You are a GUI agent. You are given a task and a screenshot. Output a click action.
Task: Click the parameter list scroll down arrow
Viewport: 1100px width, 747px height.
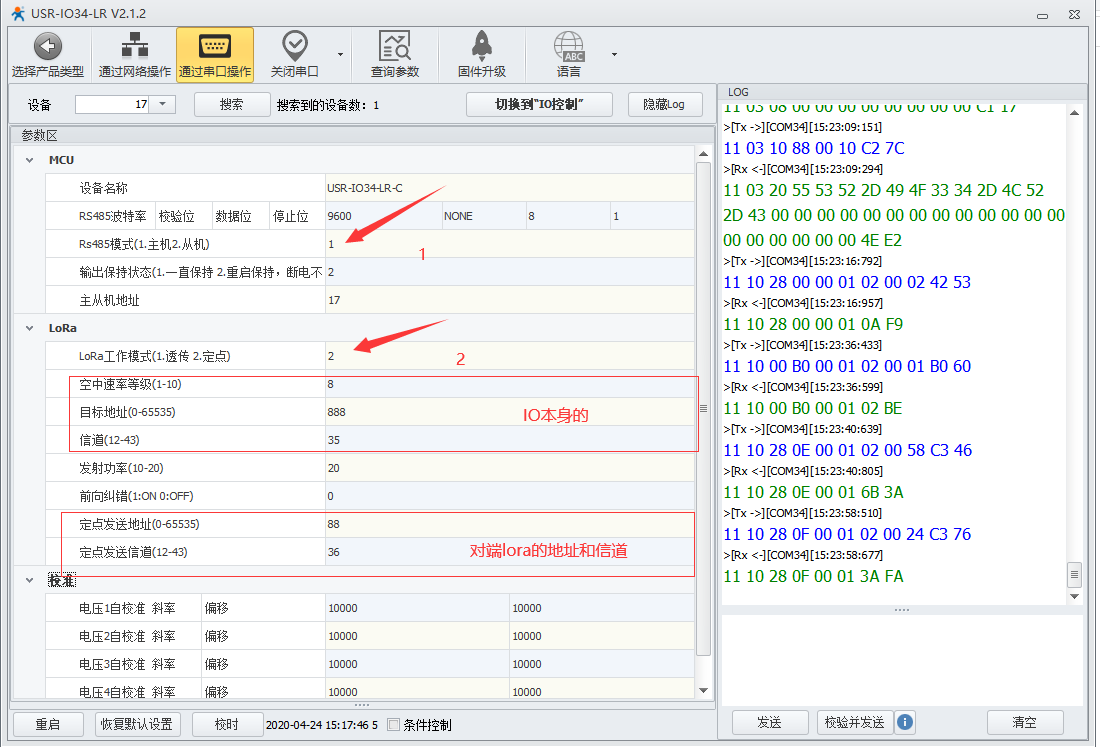[x=703, y=691]
